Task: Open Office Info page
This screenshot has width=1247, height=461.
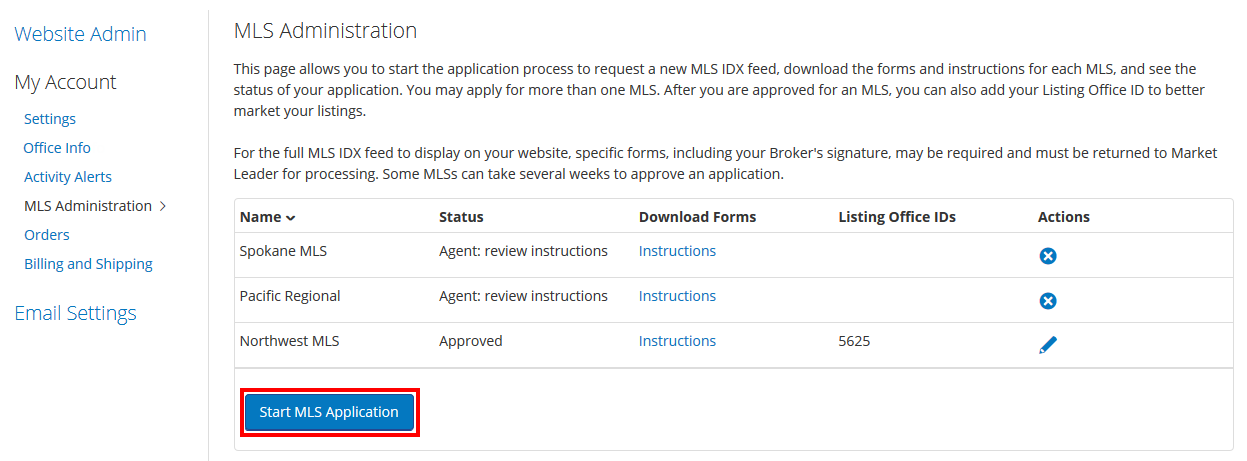Action: click(57, 148)
